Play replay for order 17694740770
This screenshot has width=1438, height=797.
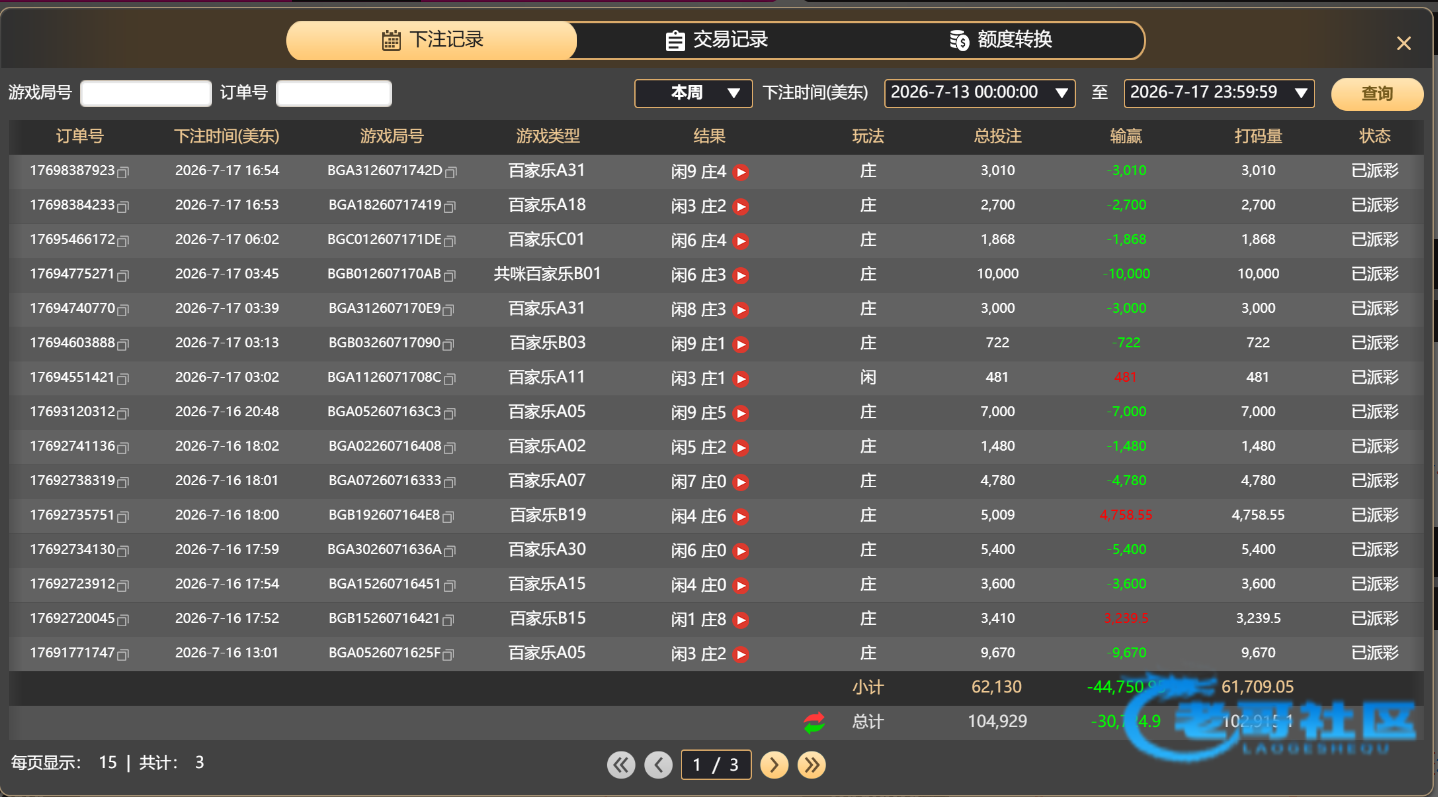[741, 310]
